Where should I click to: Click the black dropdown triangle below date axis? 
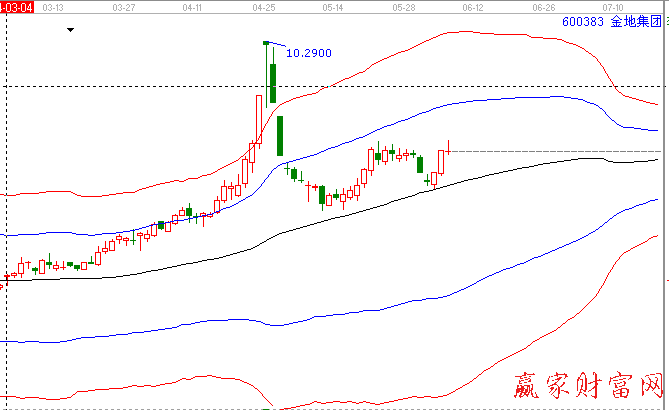70,30
